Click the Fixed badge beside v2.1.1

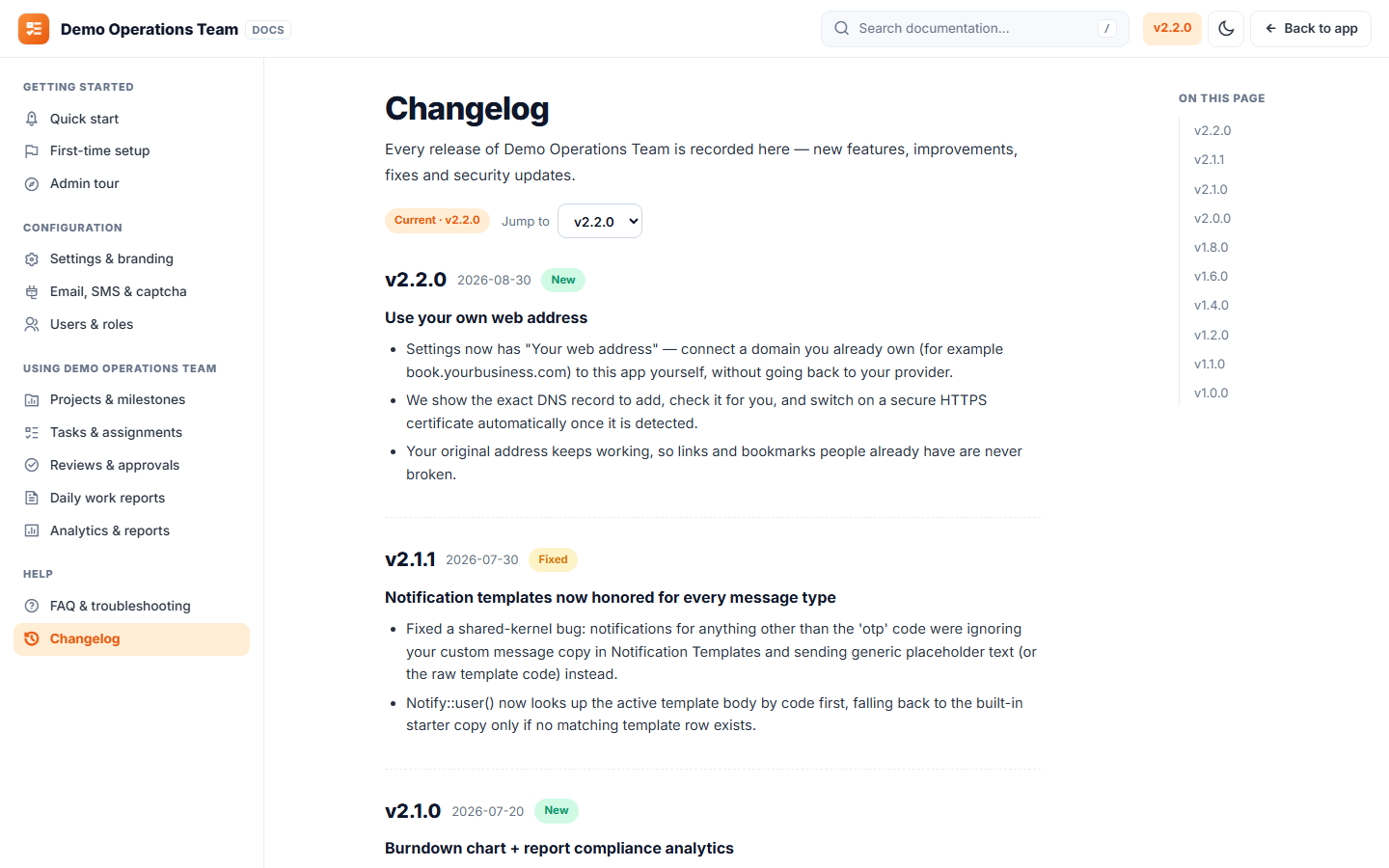553,560
